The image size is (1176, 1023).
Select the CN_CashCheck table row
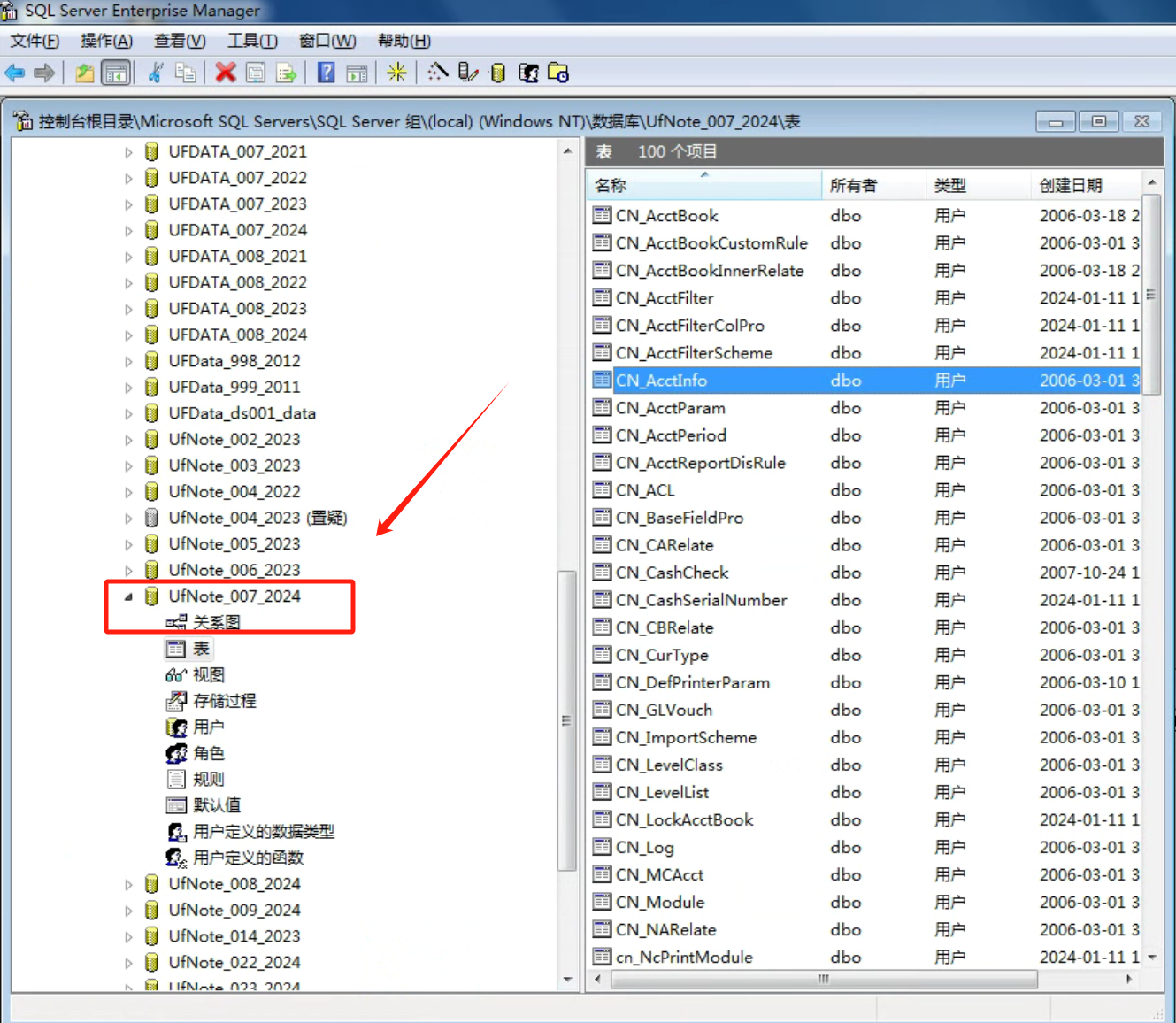point(672,573)
